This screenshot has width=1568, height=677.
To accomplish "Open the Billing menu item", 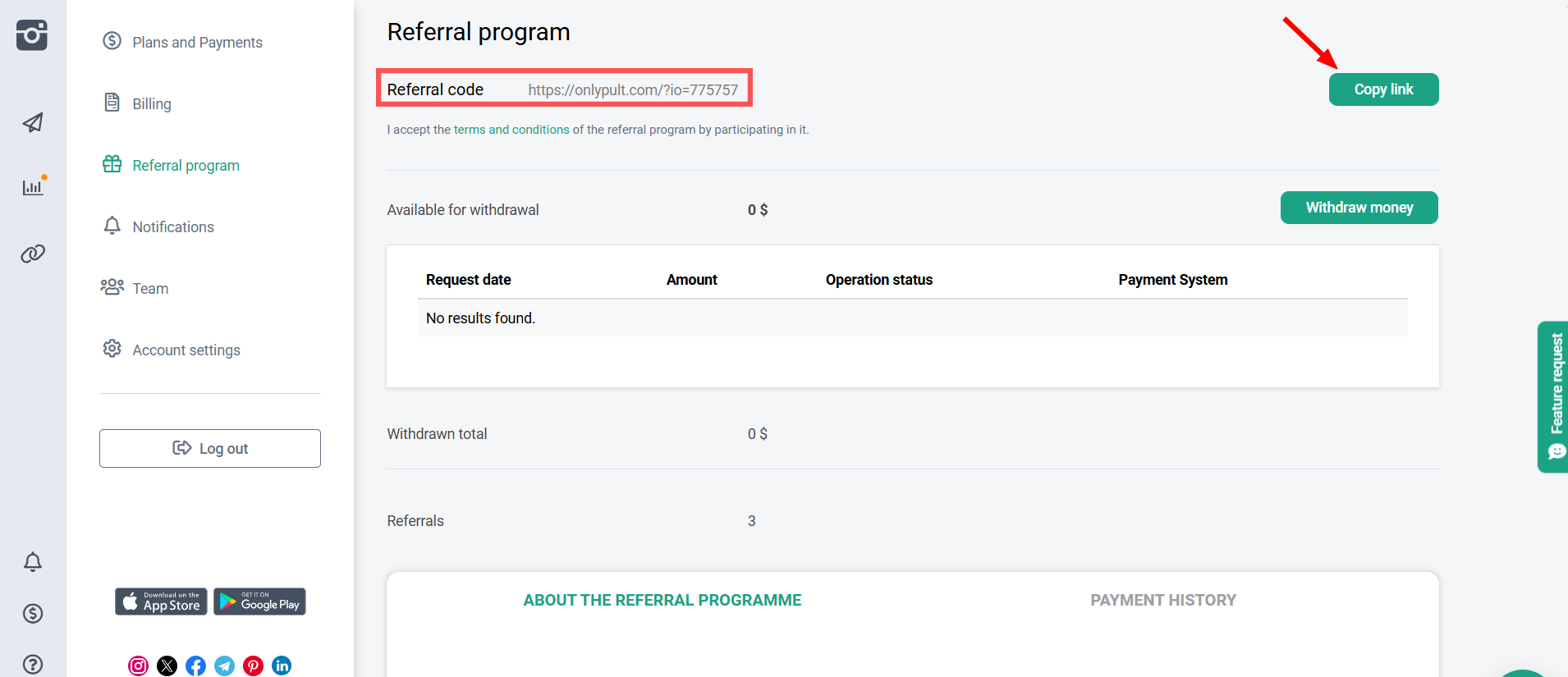I will click(152, 104).
